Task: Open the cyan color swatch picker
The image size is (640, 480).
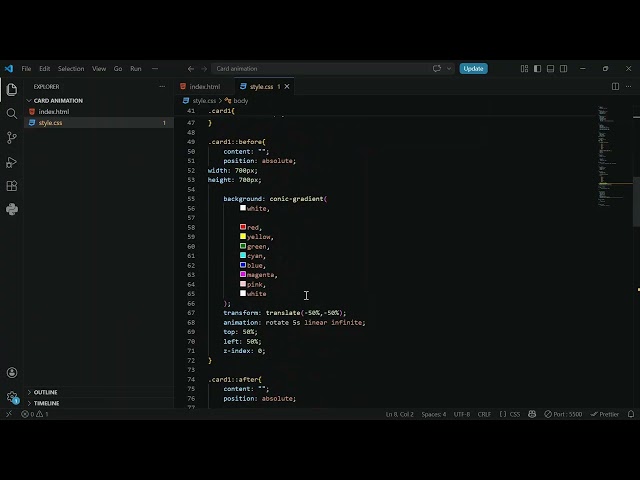Action: (243, 256)
